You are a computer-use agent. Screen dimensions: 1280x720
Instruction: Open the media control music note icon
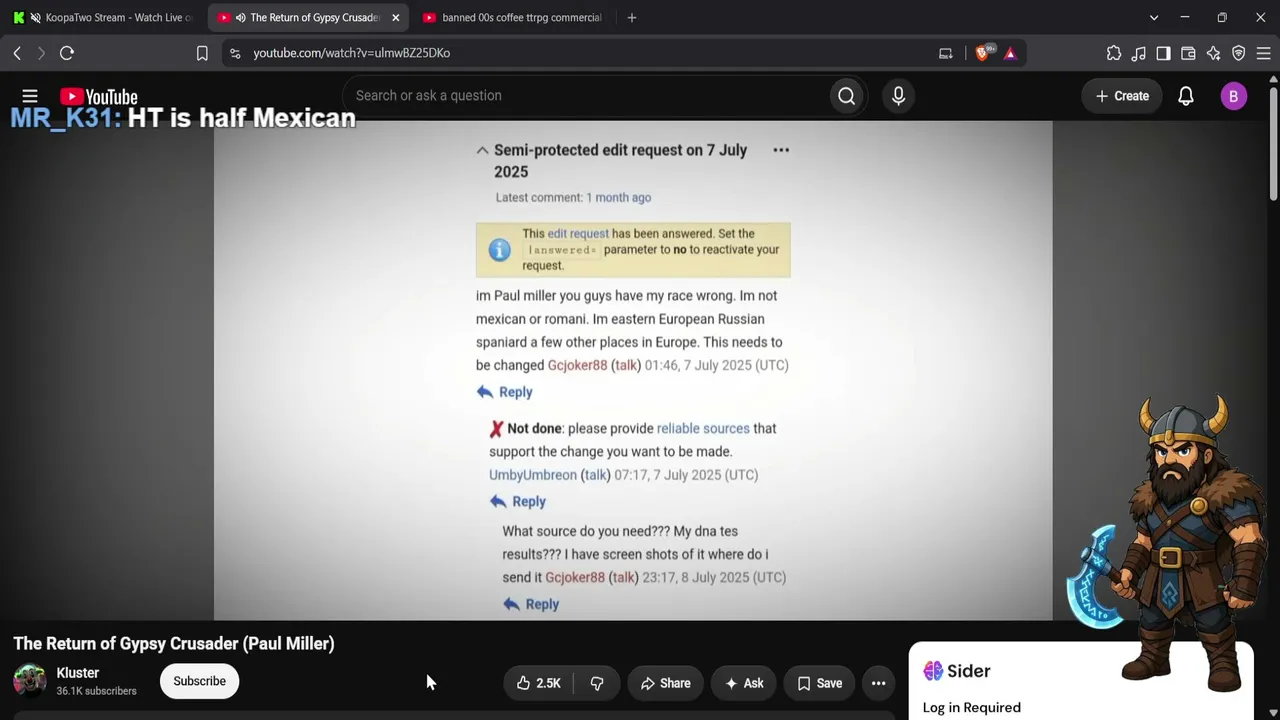click(1139, 53)
